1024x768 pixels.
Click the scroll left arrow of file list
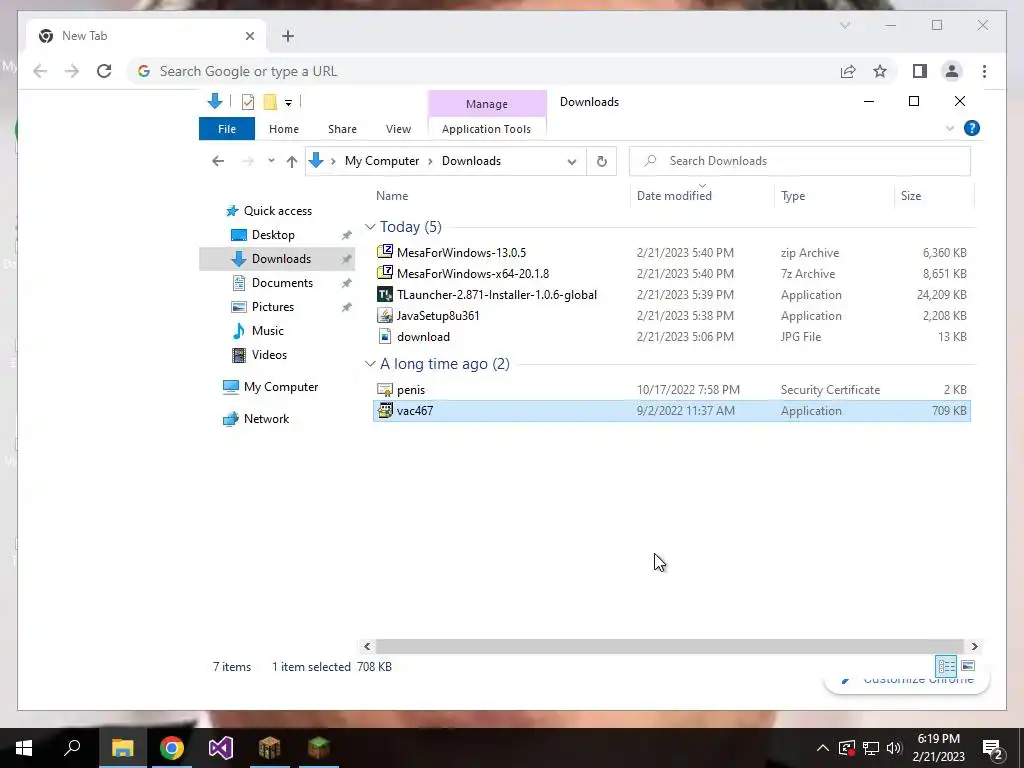point(367,647)
